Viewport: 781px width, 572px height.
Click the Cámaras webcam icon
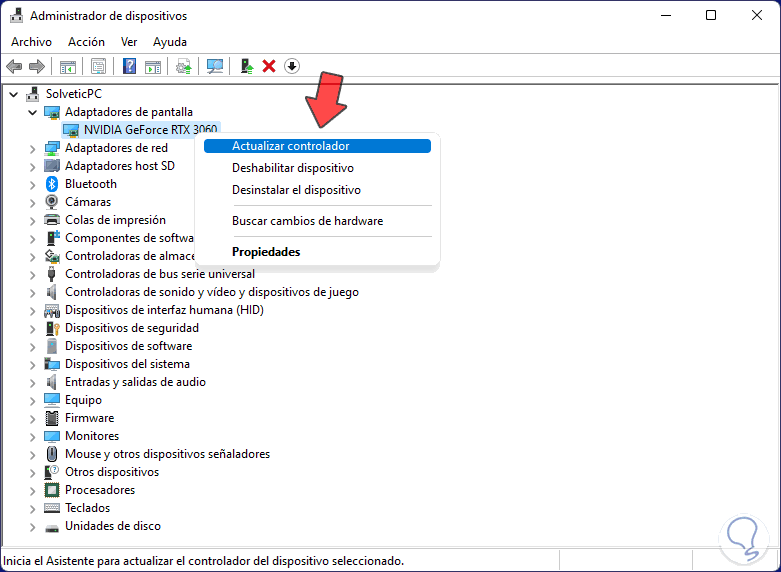[x=52, y=202]
